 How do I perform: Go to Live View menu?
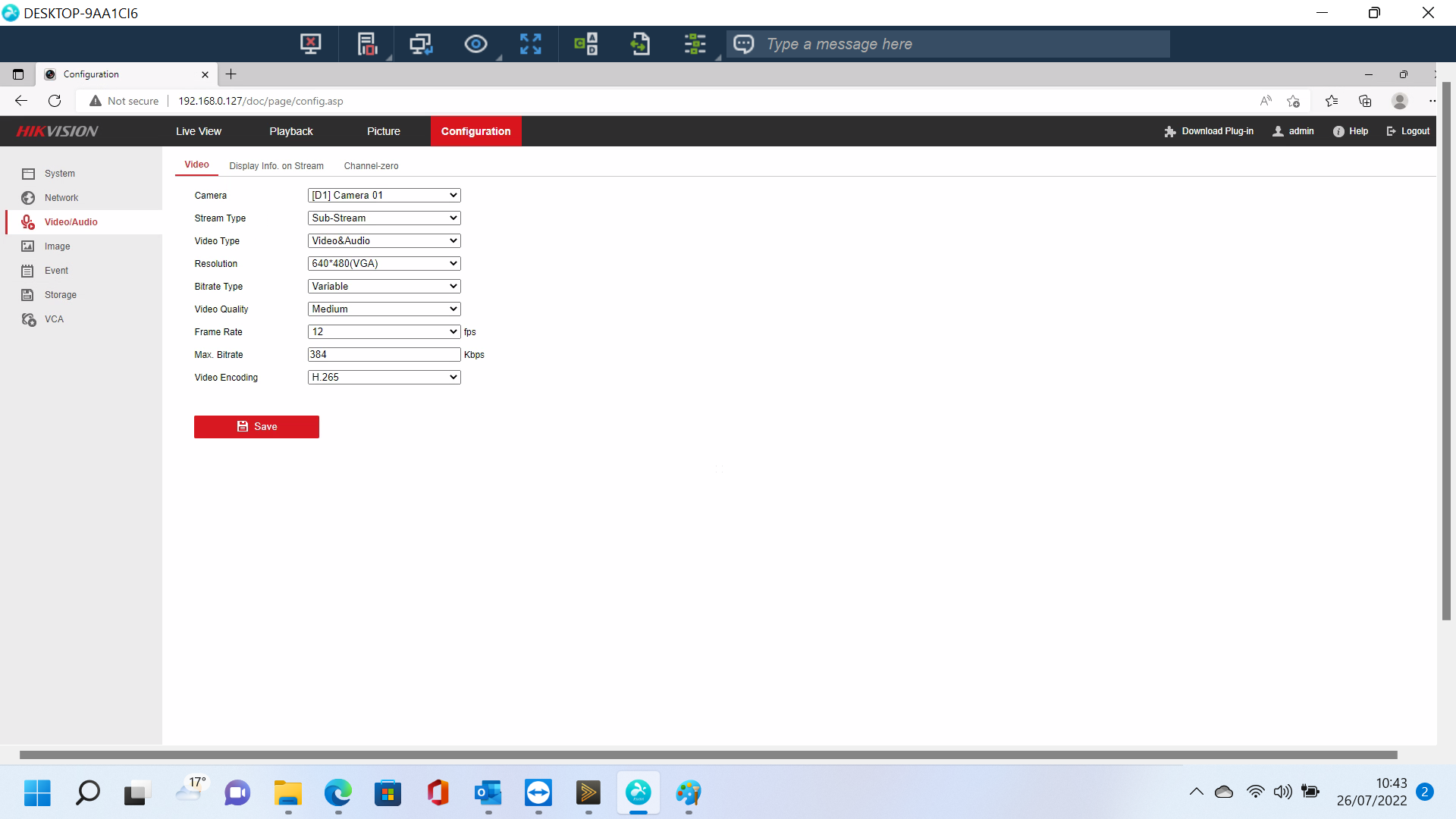tap(199, 131)
